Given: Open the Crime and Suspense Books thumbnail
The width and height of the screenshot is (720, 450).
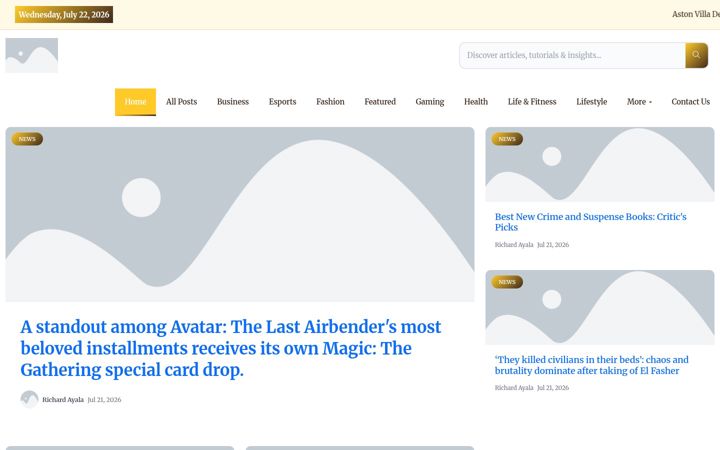Looking at the screenshot, I should (600, 164).
